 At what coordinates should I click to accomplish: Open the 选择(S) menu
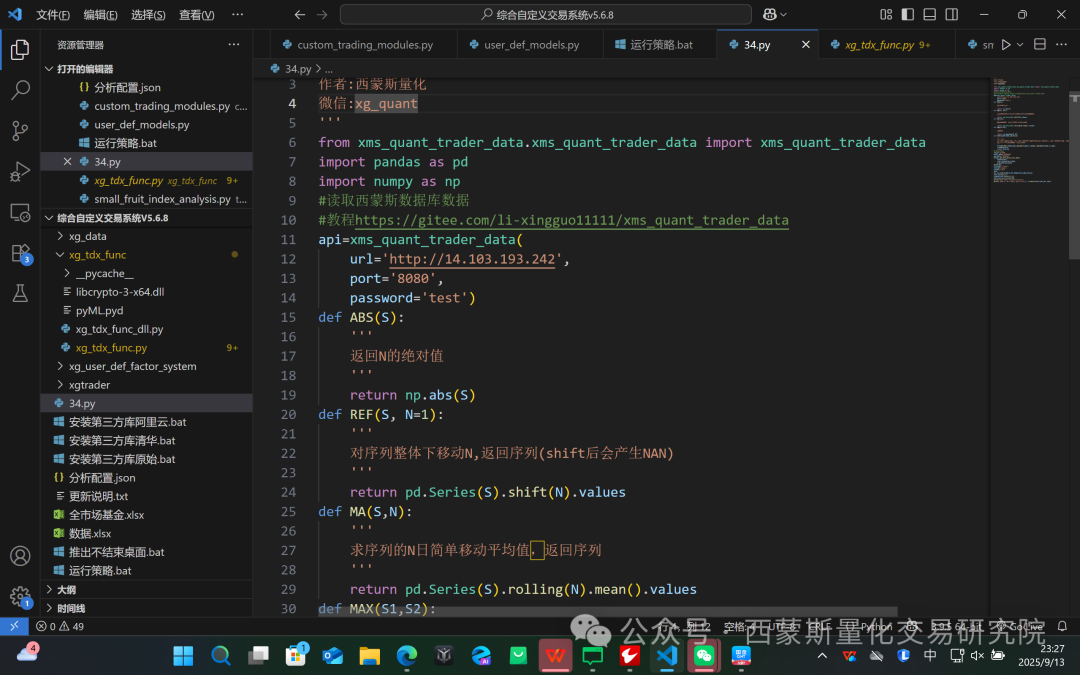click(148, 14)
